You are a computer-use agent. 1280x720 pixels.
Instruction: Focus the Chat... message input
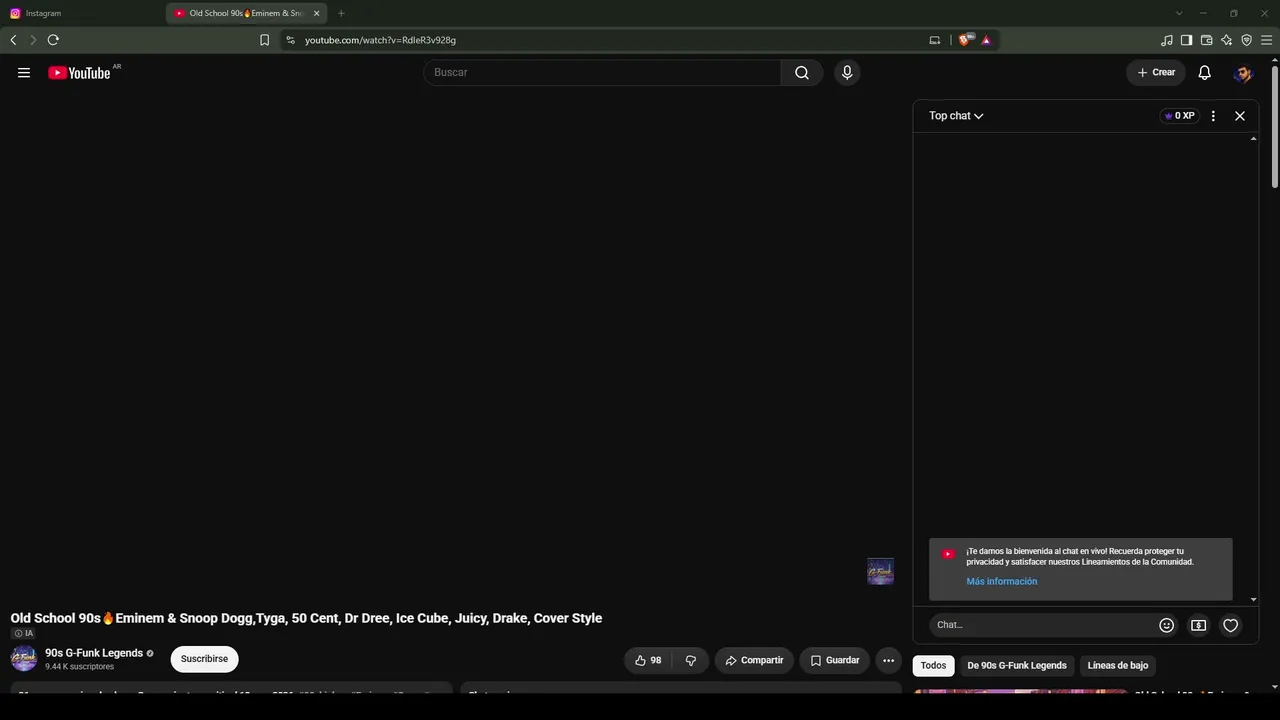pyautogui.click(x=1042, y=625)
